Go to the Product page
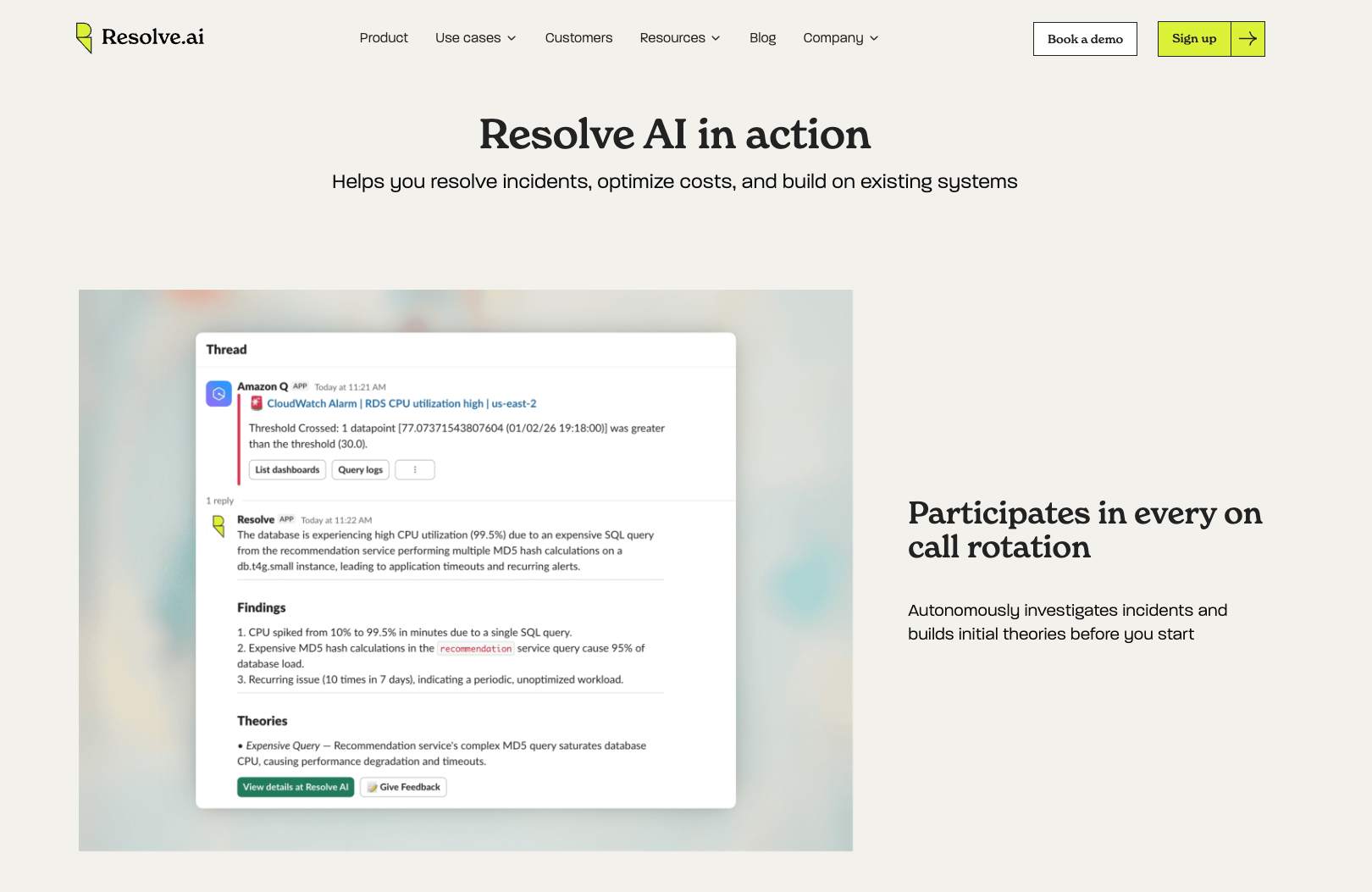Viewport: 1372px width, 892px height. point(384,38)
